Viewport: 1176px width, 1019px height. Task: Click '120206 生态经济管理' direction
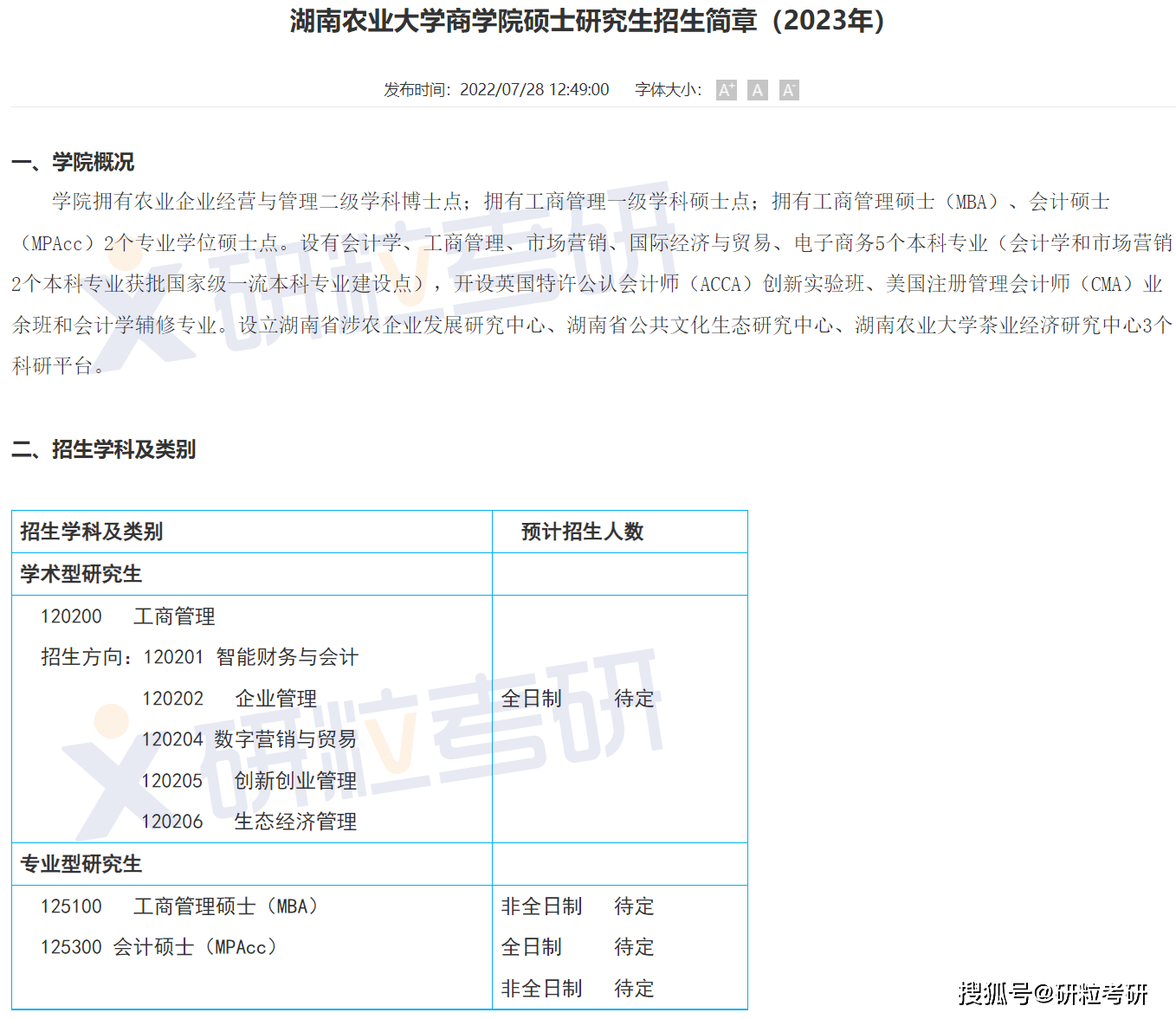point(249,822)
